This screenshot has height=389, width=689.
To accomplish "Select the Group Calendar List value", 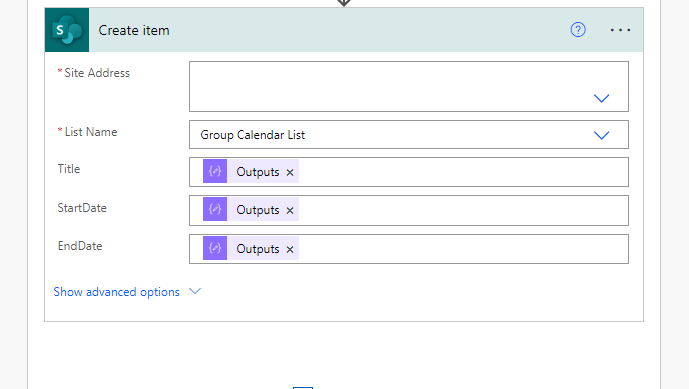I will [252, 135].
